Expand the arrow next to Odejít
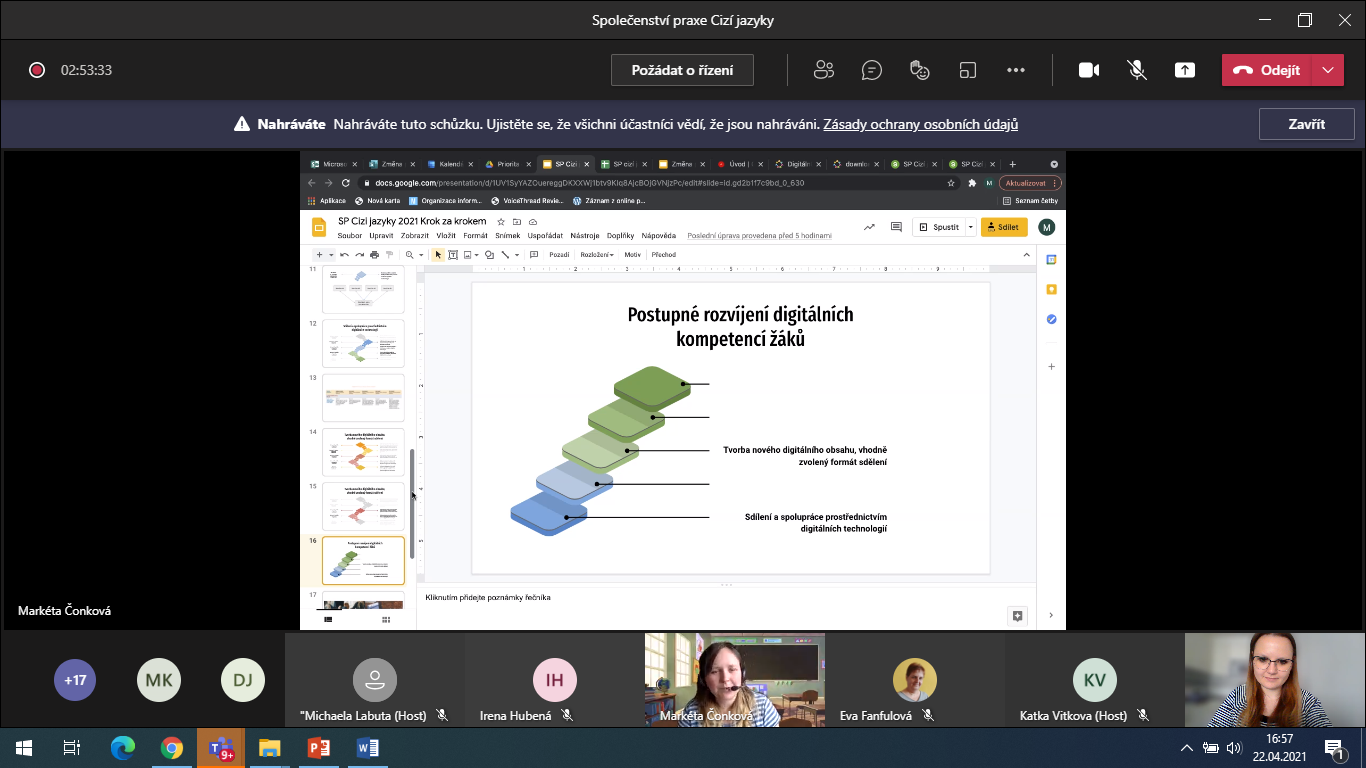The image size is (1366, 768). pos(1327,70)
